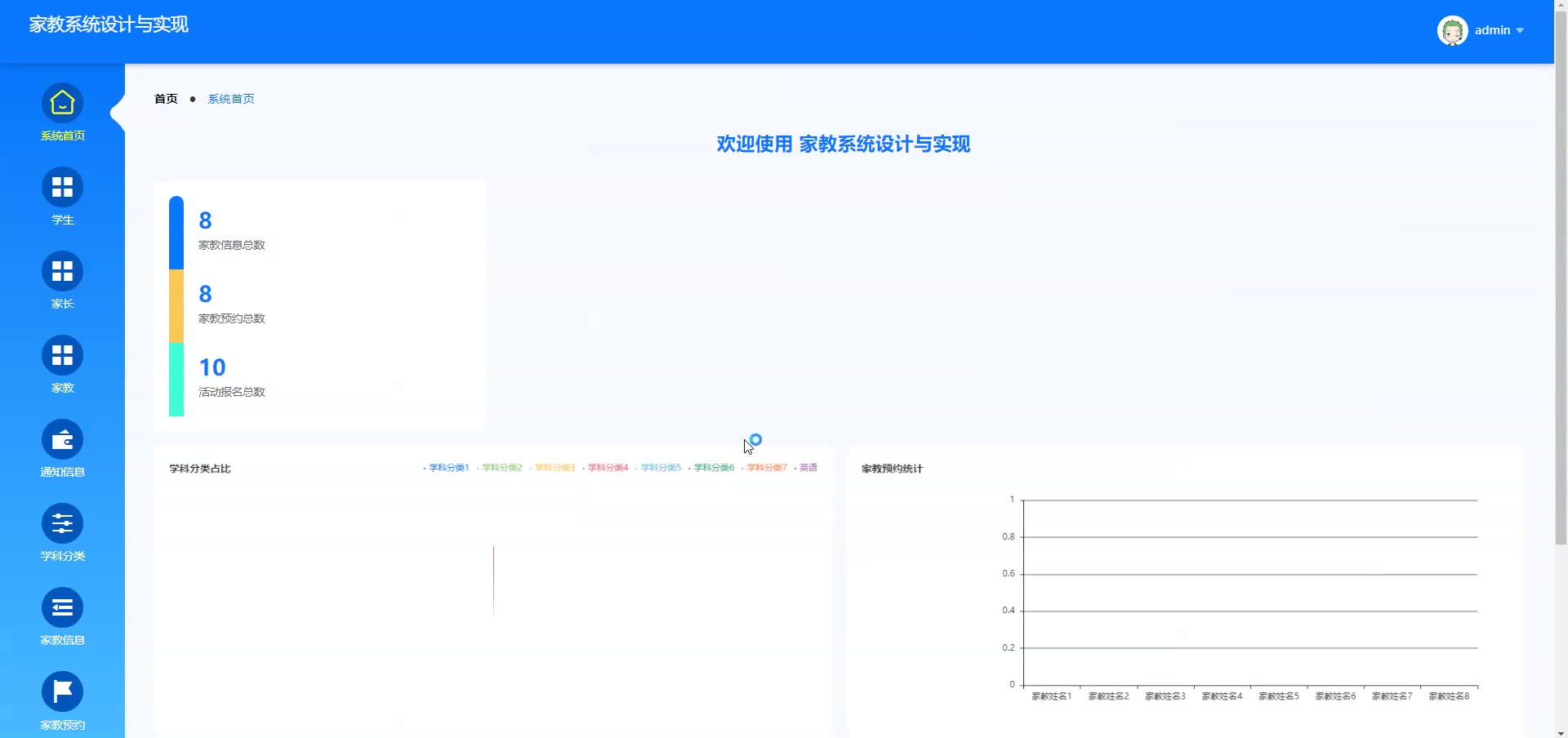Toggle 学科分类3 legend entry
1568x738 pixels.
(552, 468)
